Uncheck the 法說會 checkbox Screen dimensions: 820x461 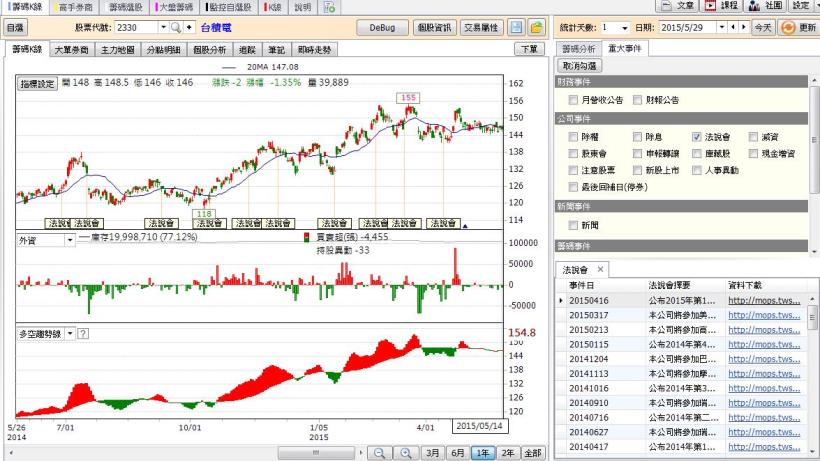coord(697,137)
